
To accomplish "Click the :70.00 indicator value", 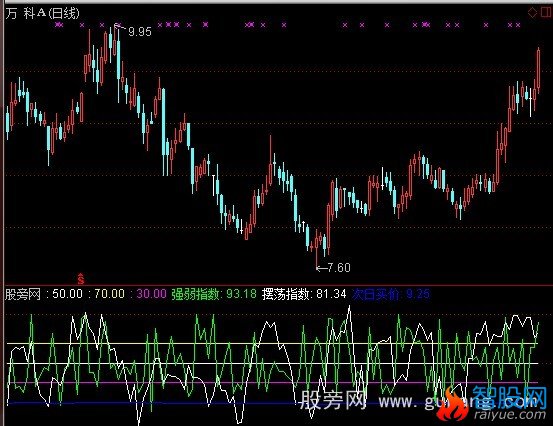I will (x=106, y=294).
